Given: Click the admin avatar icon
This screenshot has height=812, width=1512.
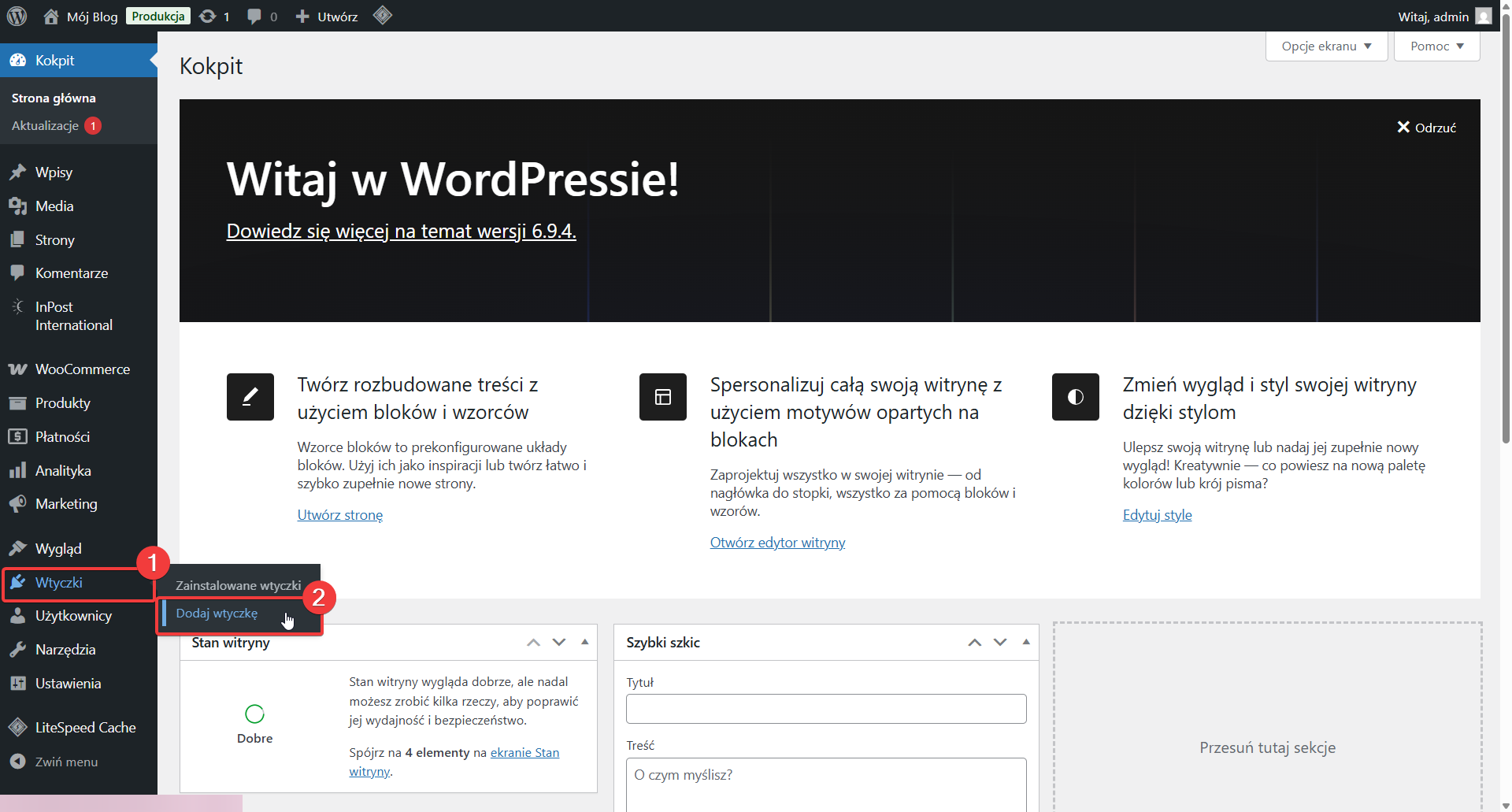Looking at the screenshot, I should [1484, 17].
